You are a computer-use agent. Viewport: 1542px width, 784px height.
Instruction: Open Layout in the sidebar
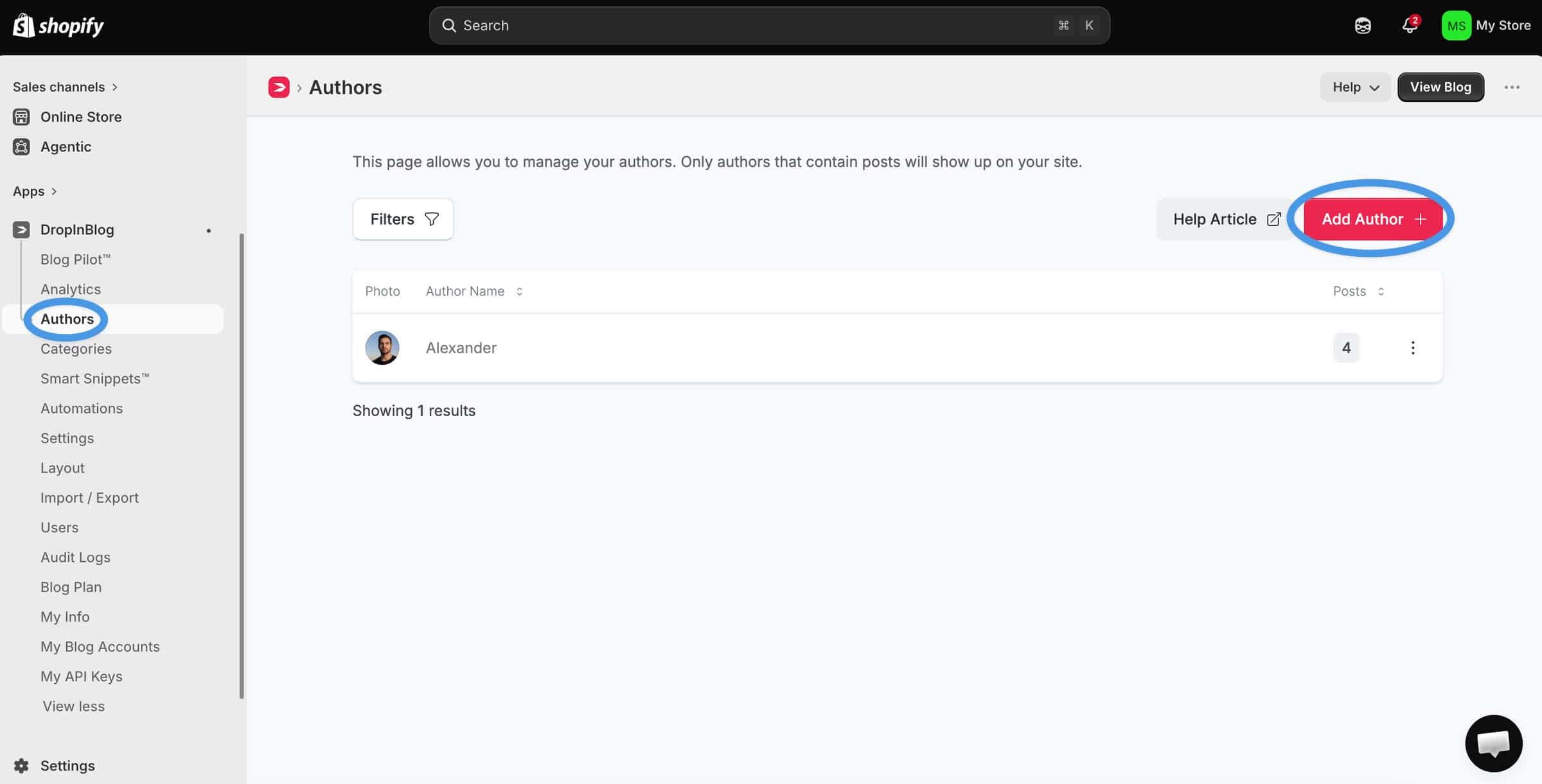(62, 468)
